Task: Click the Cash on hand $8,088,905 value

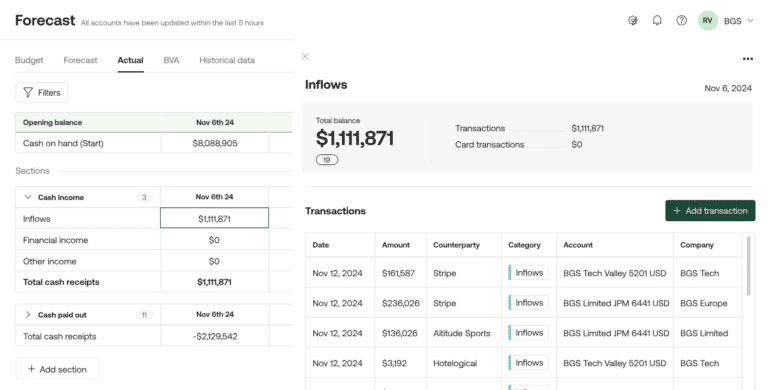Action: (x=215, y=144)
